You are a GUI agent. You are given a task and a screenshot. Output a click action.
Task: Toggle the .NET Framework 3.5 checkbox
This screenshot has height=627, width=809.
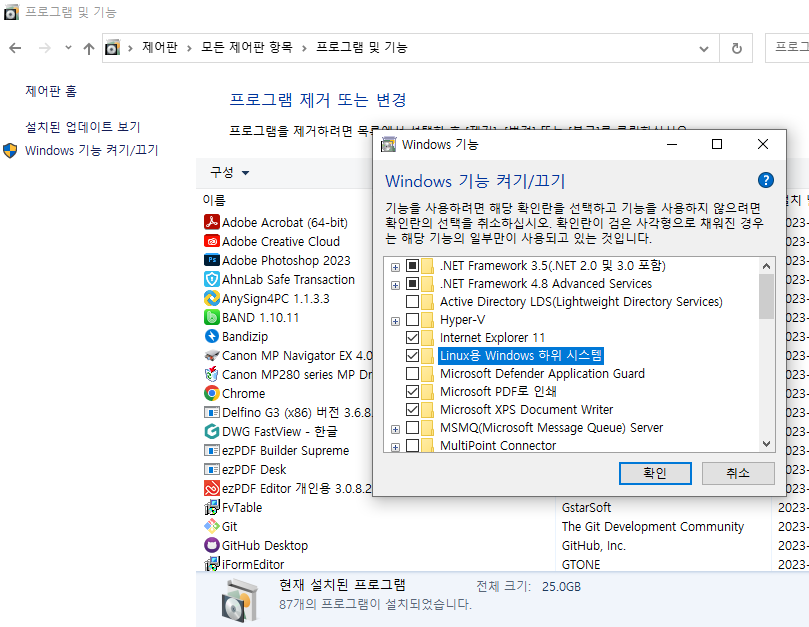point(412,266)
